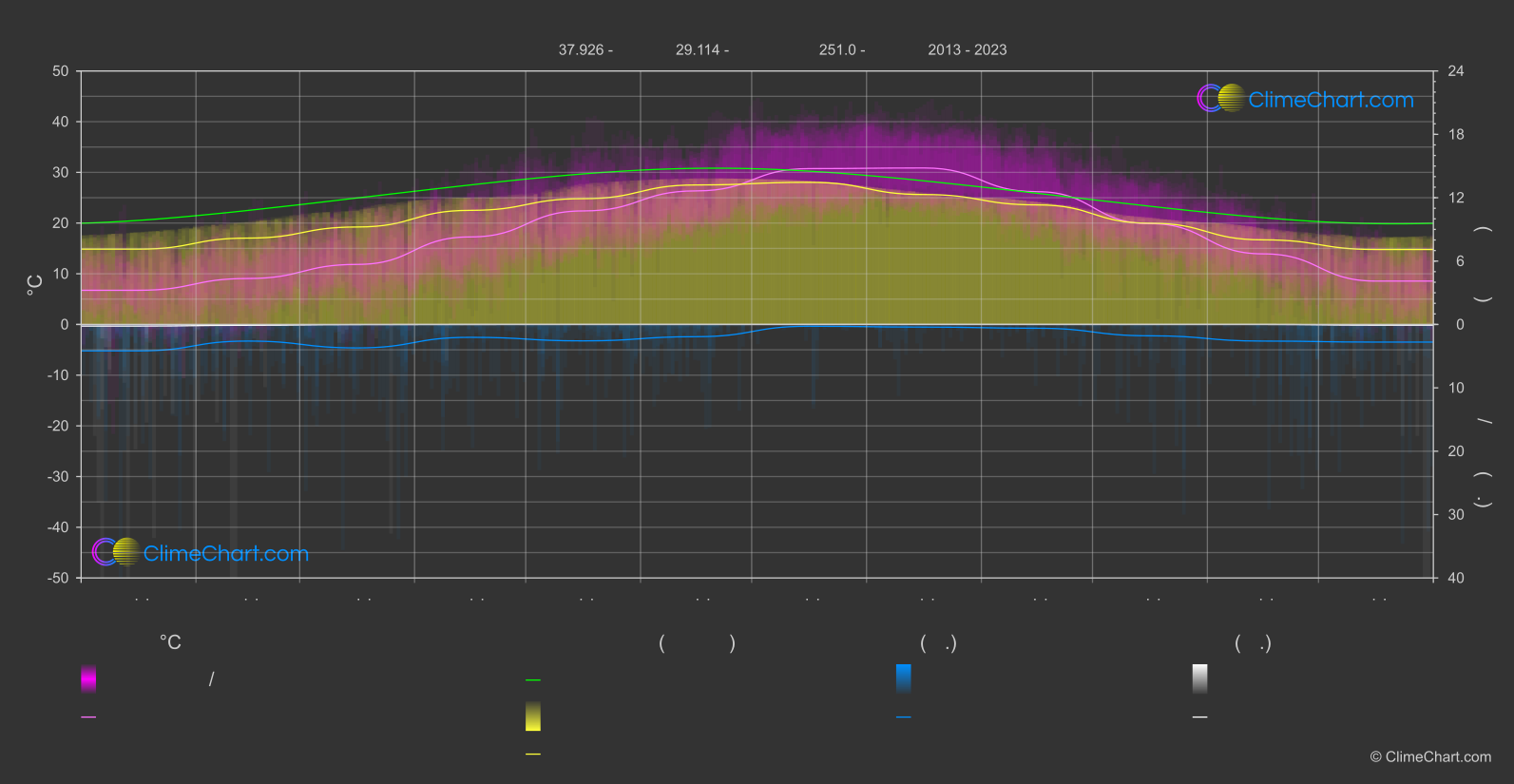
Task: Open the © ClimeChart.com copyright link
Action: coord(1430,757)
